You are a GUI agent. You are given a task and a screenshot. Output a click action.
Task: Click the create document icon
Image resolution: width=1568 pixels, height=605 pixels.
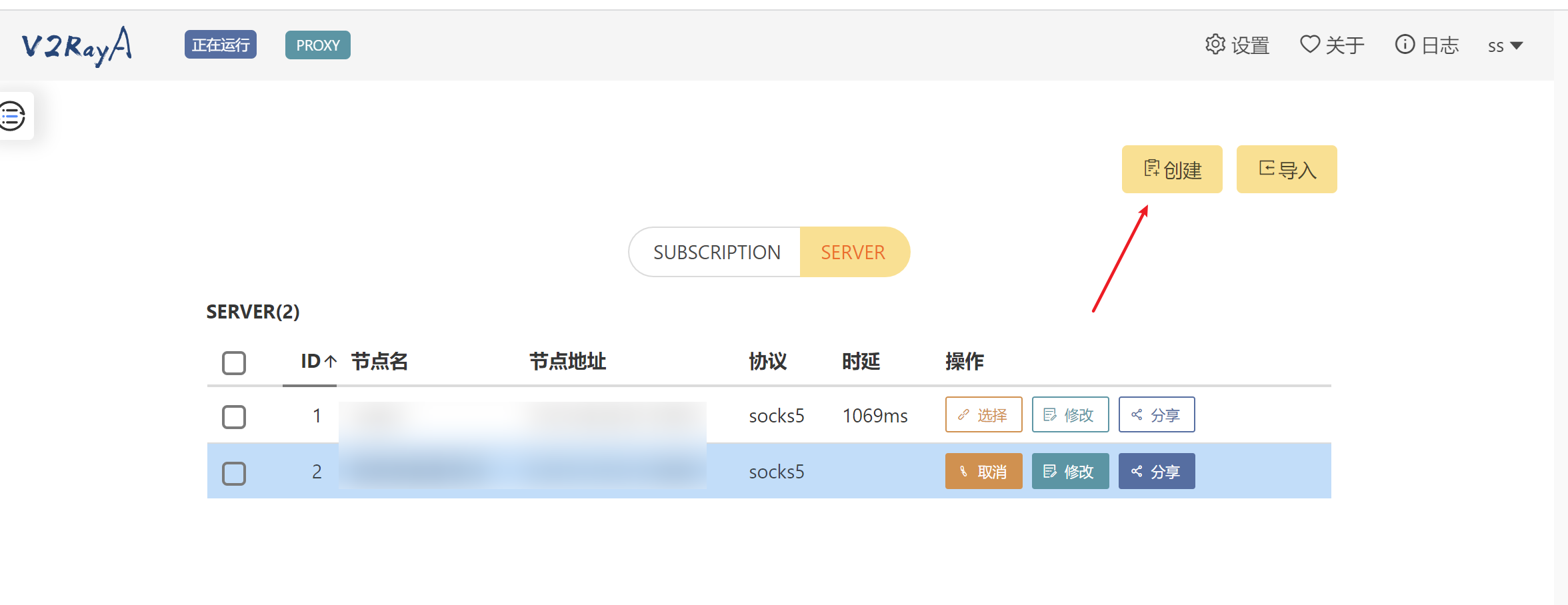[1151, 169]
